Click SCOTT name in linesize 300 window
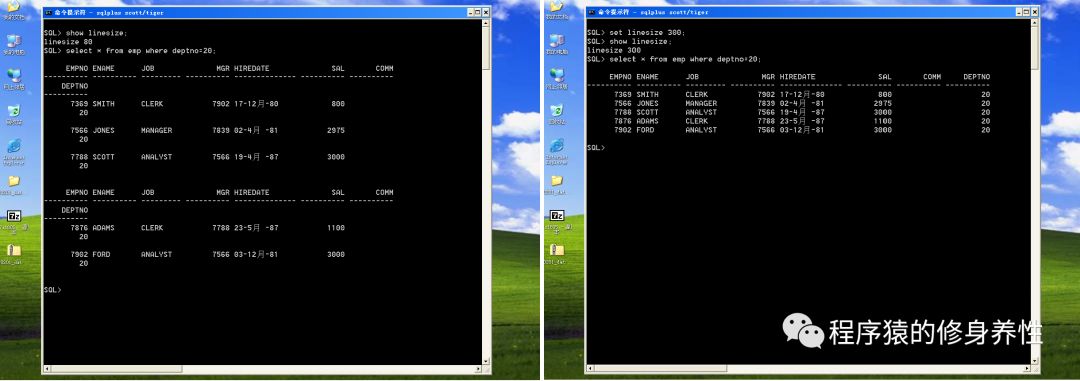This screenshot has width=1080, height=381. click(x=647, y=112)
